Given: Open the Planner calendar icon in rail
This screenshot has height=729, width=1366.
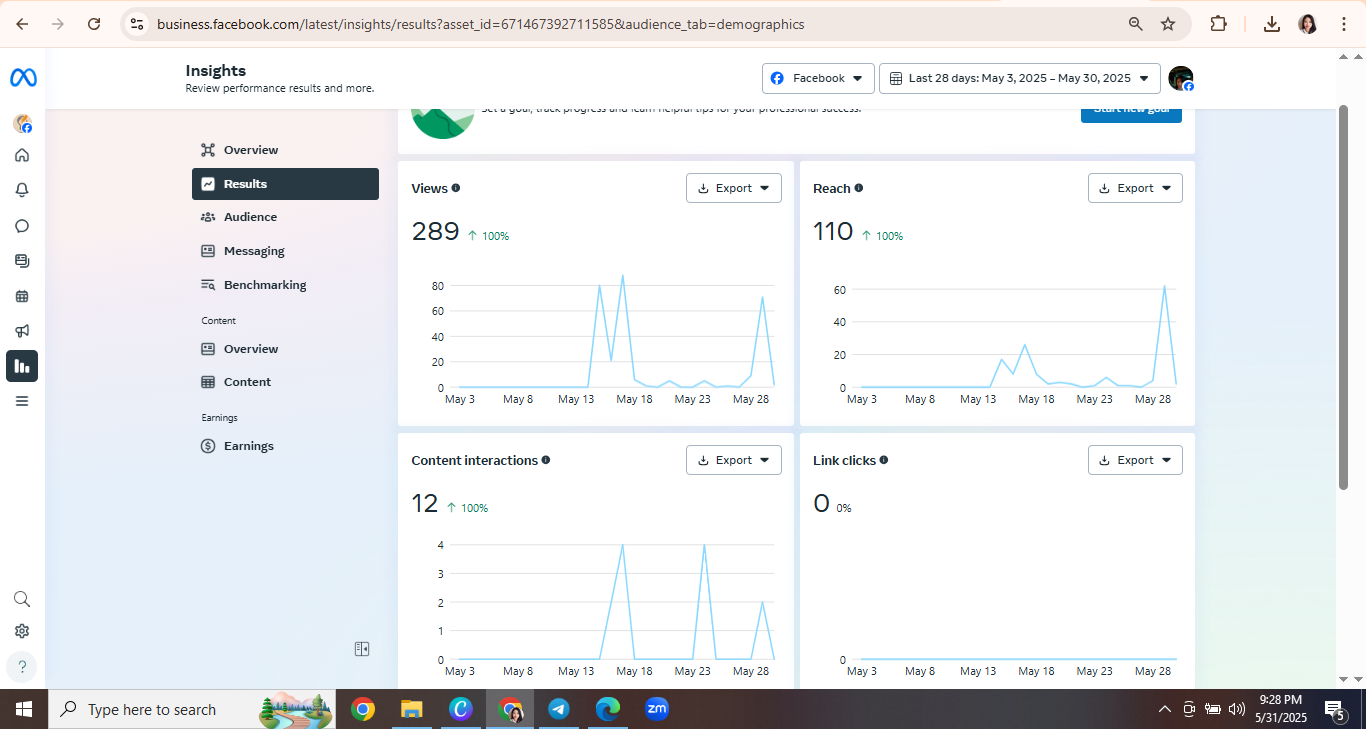Looking at the screenshot, I should (22, 296).
